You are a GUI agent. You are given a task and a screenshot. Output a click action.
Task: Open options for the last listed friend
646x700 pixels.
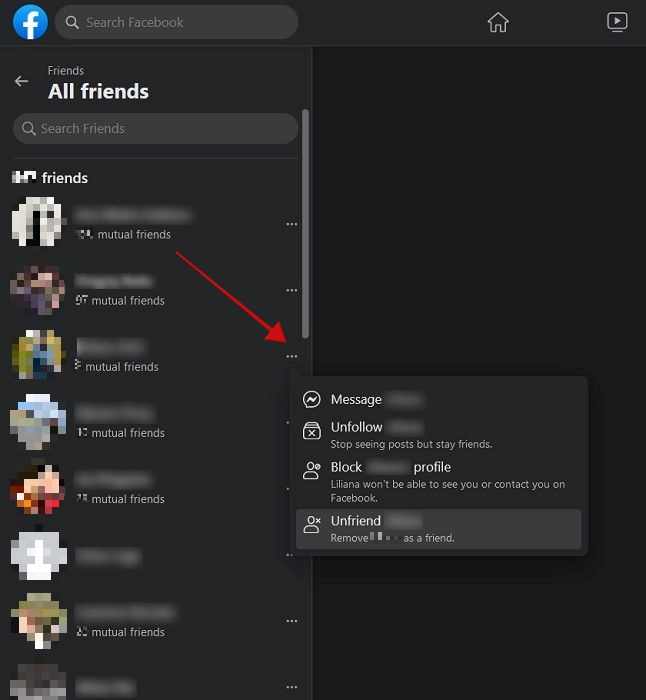292,687
